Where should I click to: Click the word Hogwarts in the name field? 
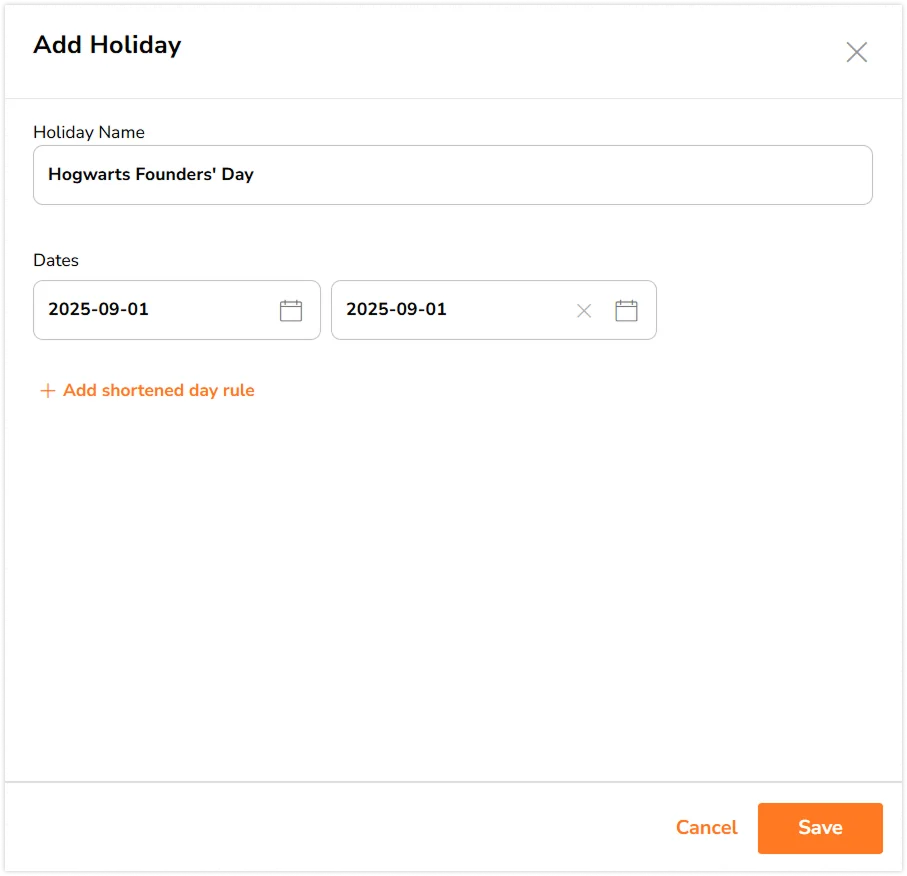coord(89,175)
